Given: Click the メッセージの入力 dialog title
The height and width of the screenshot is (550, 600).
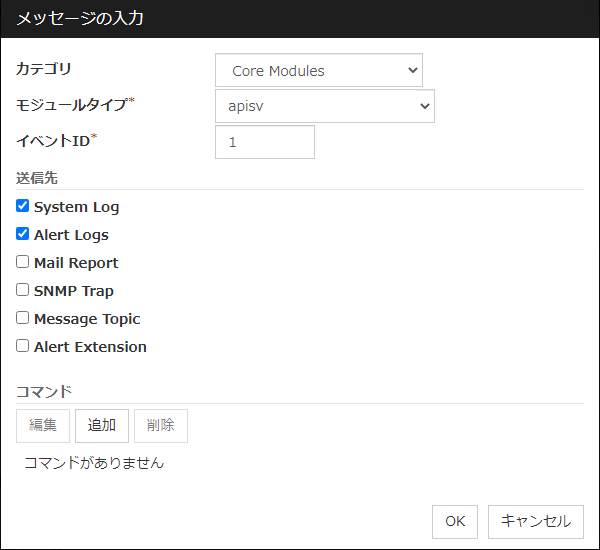Looking at the screenshot, I should pos(80,19).
